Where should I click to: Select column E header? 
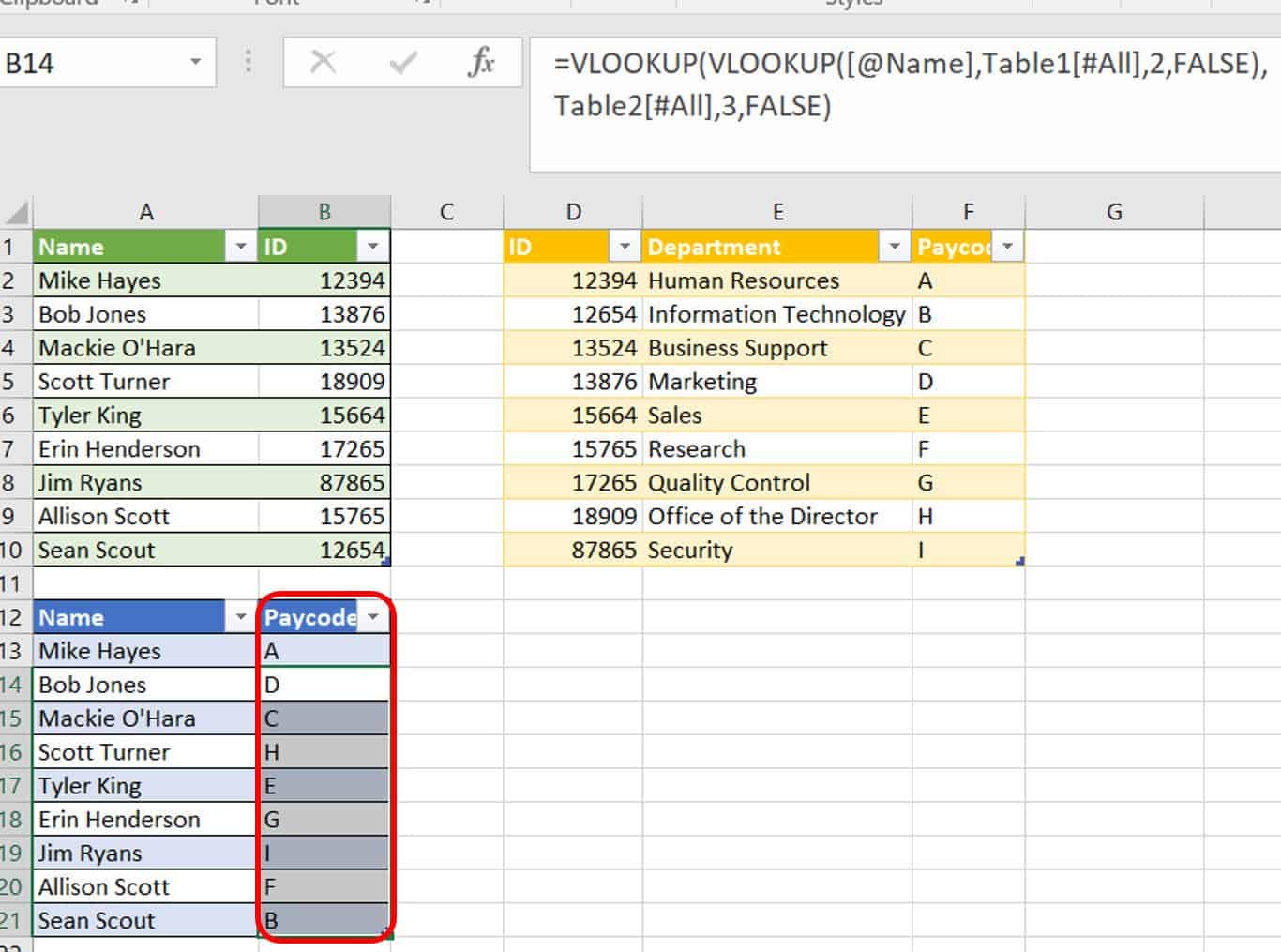pos(777,212)
